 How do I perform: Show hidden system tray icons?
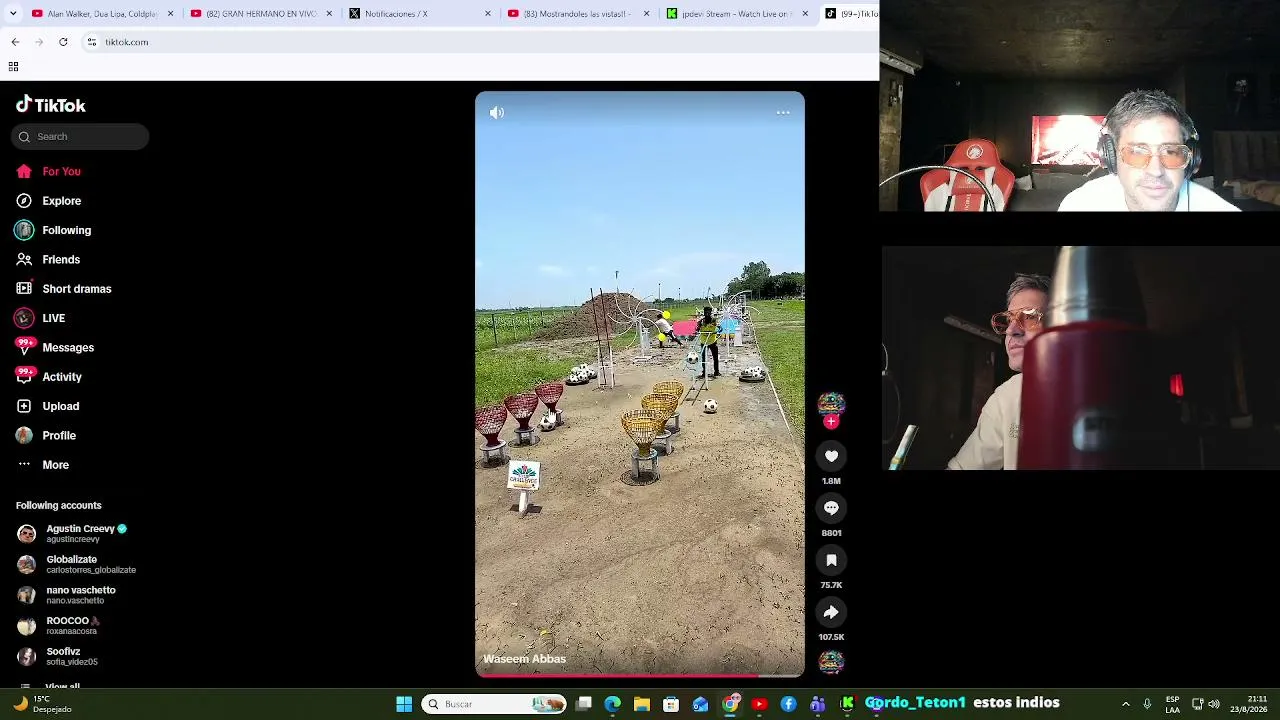coord(1126,704)
